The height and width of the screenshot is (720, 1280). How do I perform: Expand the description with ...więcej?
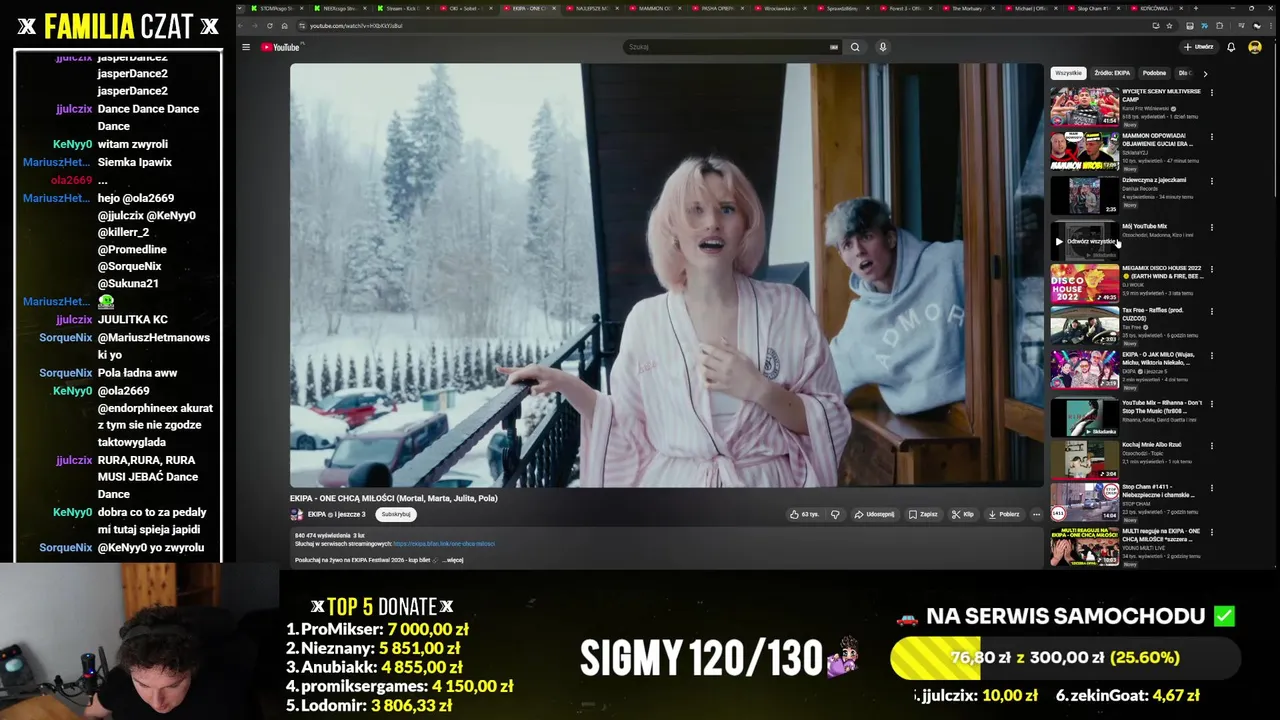(453, 560)
